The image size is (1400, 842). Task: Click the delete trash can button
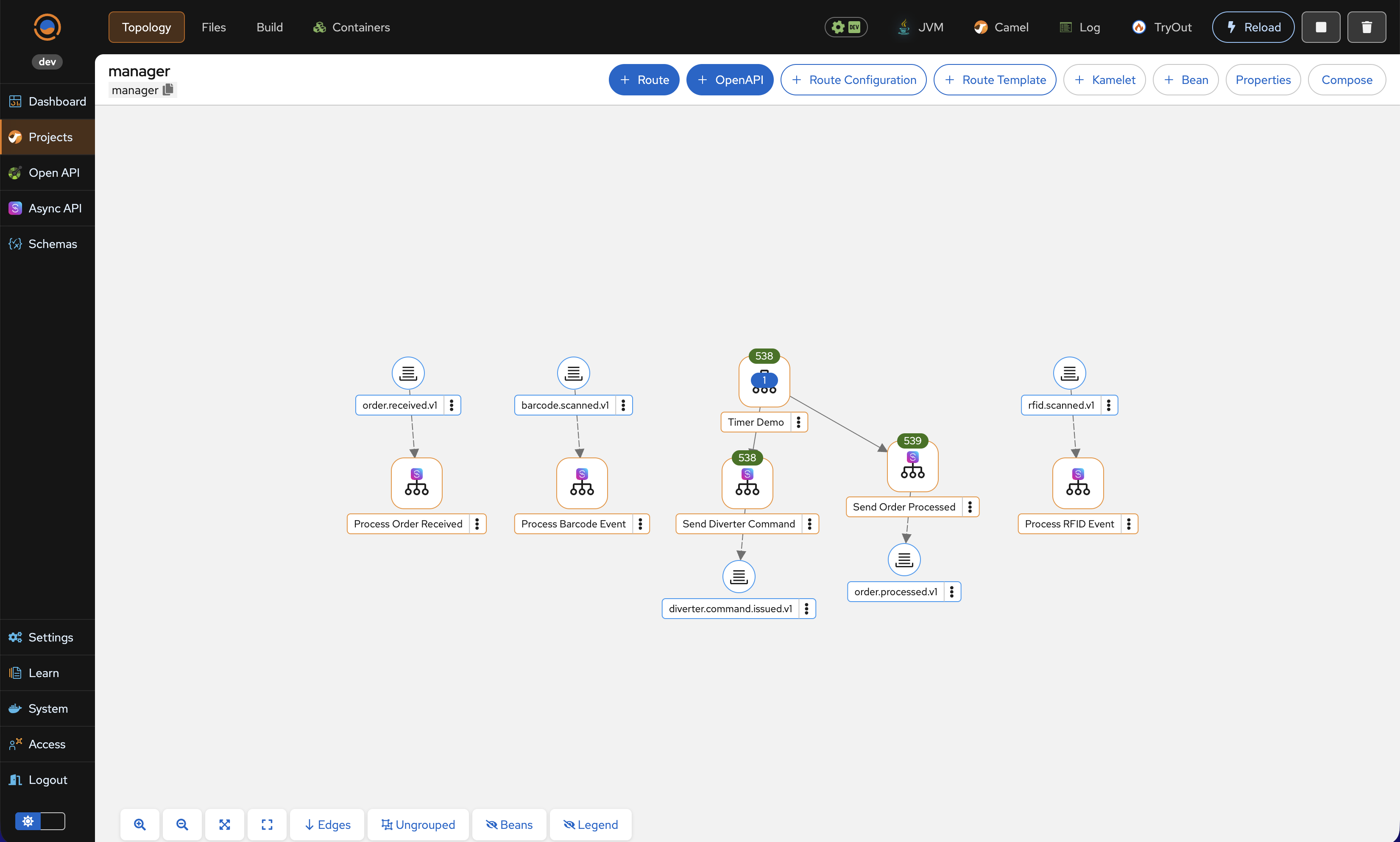1367,27
